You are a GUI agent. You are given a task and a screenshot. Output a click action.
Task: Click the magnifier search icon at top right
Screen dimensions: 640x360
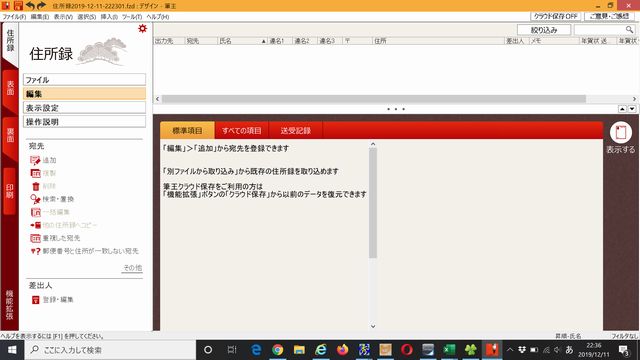(629, 30)
